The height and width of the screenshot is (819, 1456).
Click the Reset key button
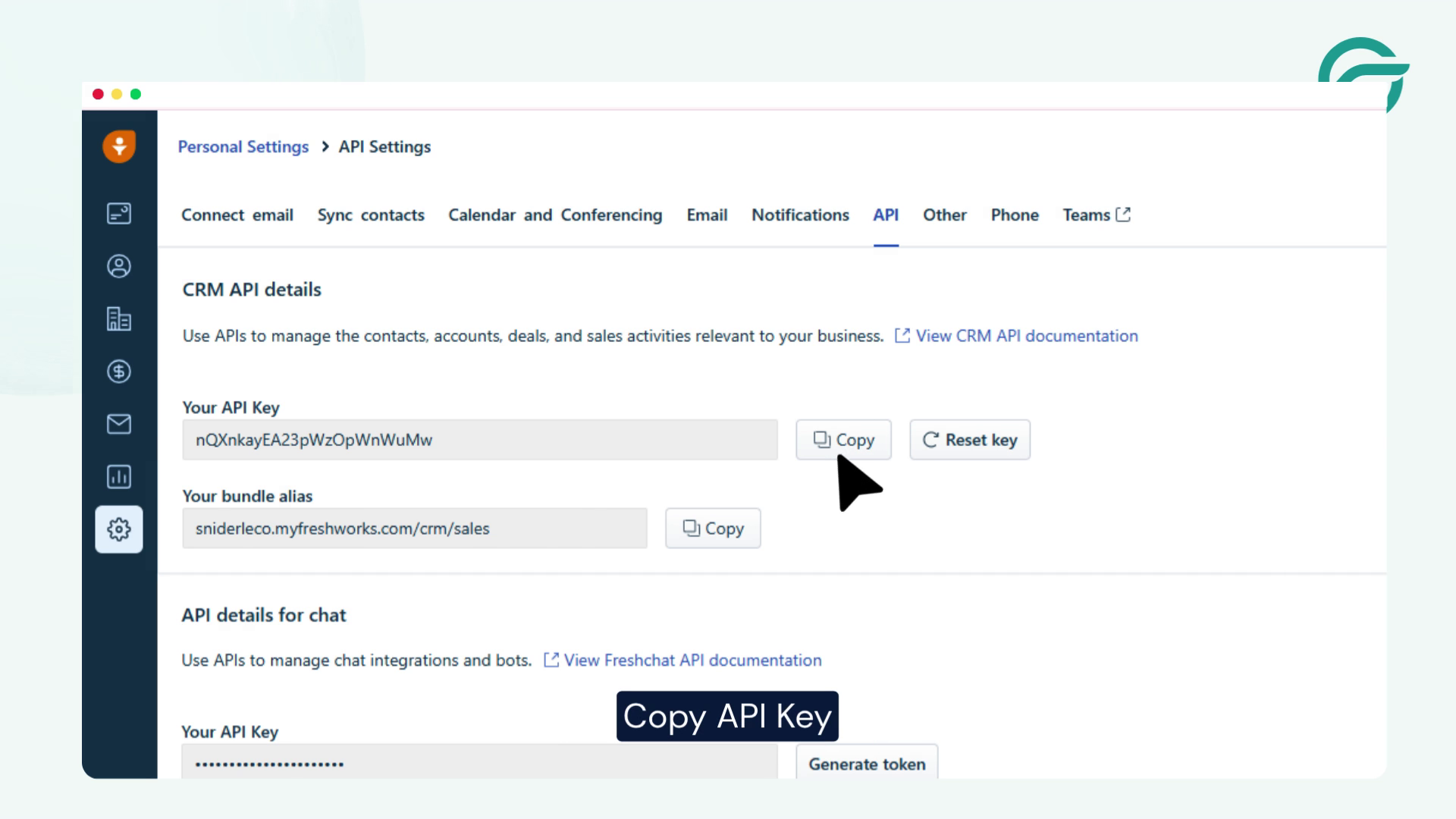(970, 440)
